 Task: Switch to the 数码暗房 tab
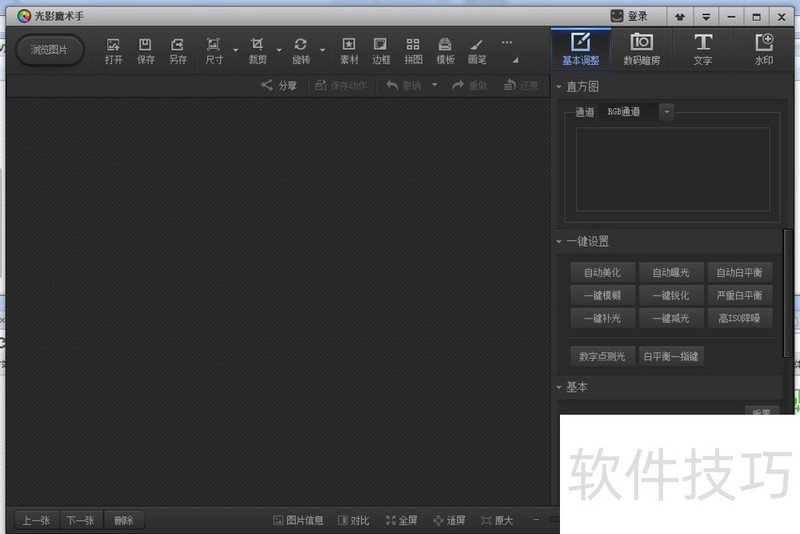[x=641, y=49]
